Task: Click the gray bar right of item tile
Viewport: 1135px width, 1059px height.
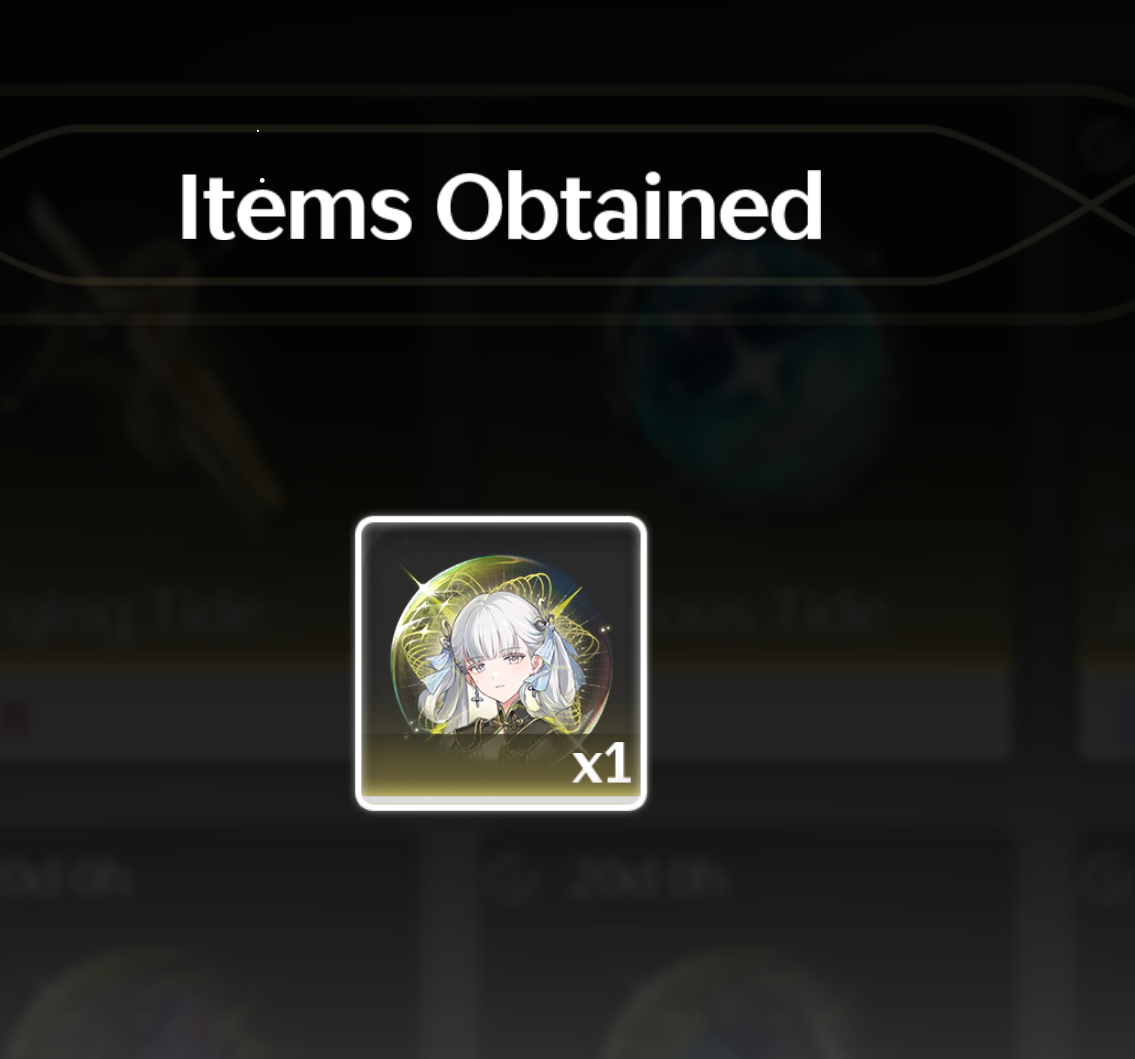Action: 827,716
